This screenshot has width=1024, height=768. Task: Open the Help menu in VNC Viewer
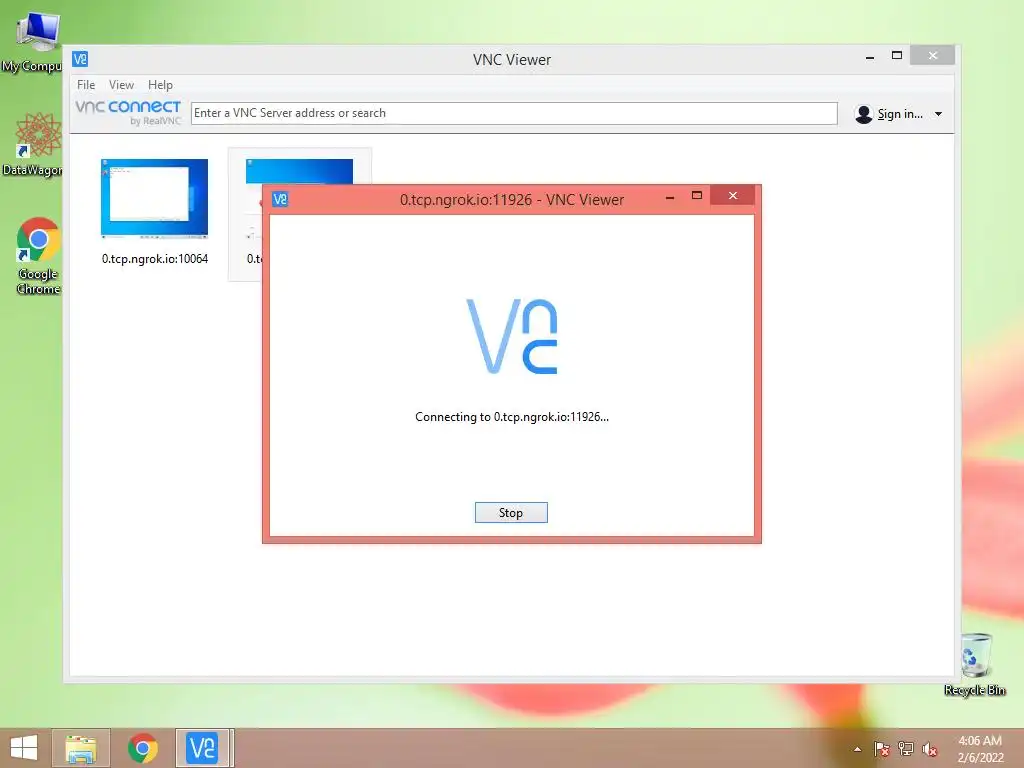(160, 85)
